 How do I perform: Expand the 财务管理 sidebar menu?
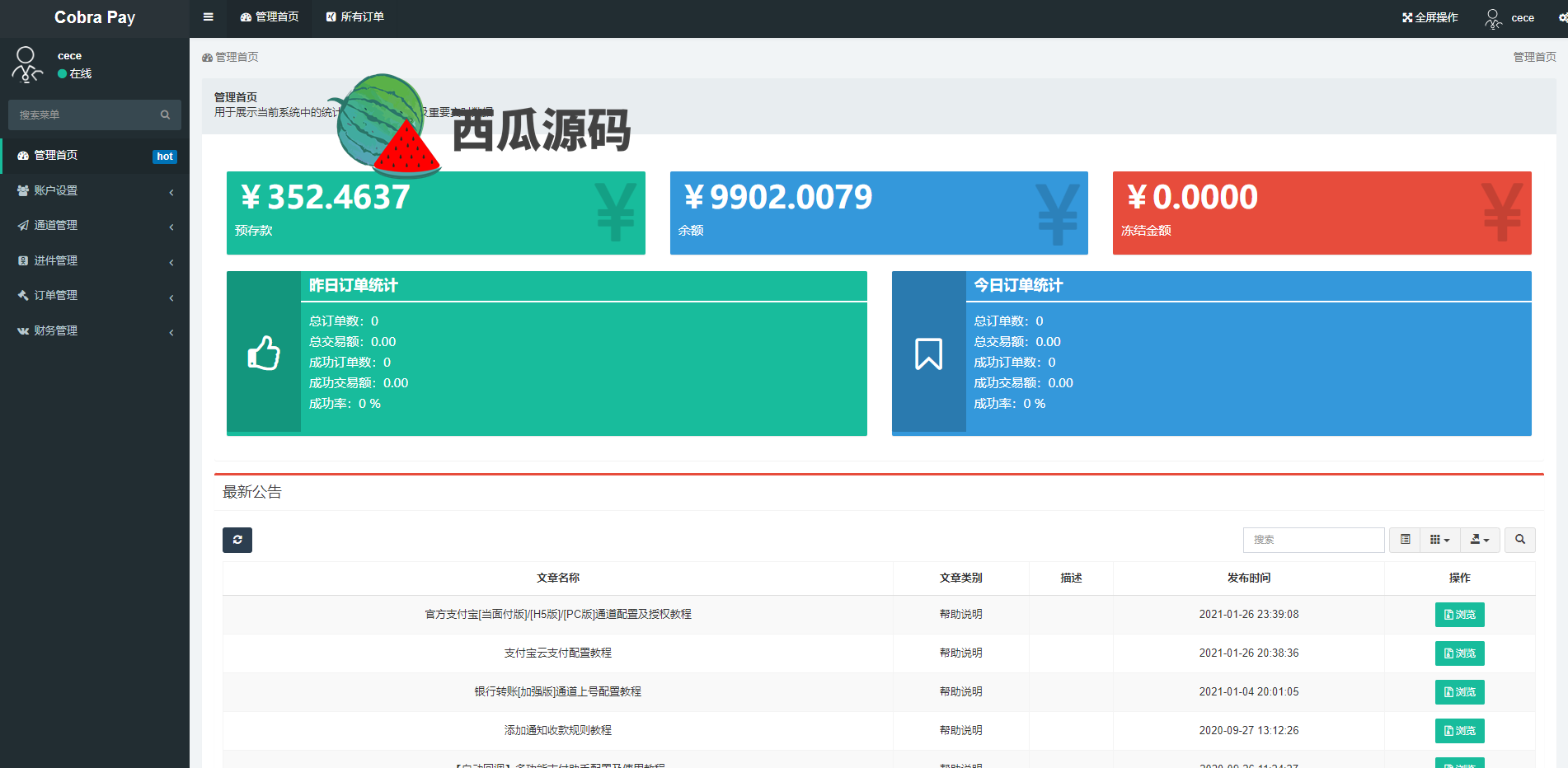[95, 331]
